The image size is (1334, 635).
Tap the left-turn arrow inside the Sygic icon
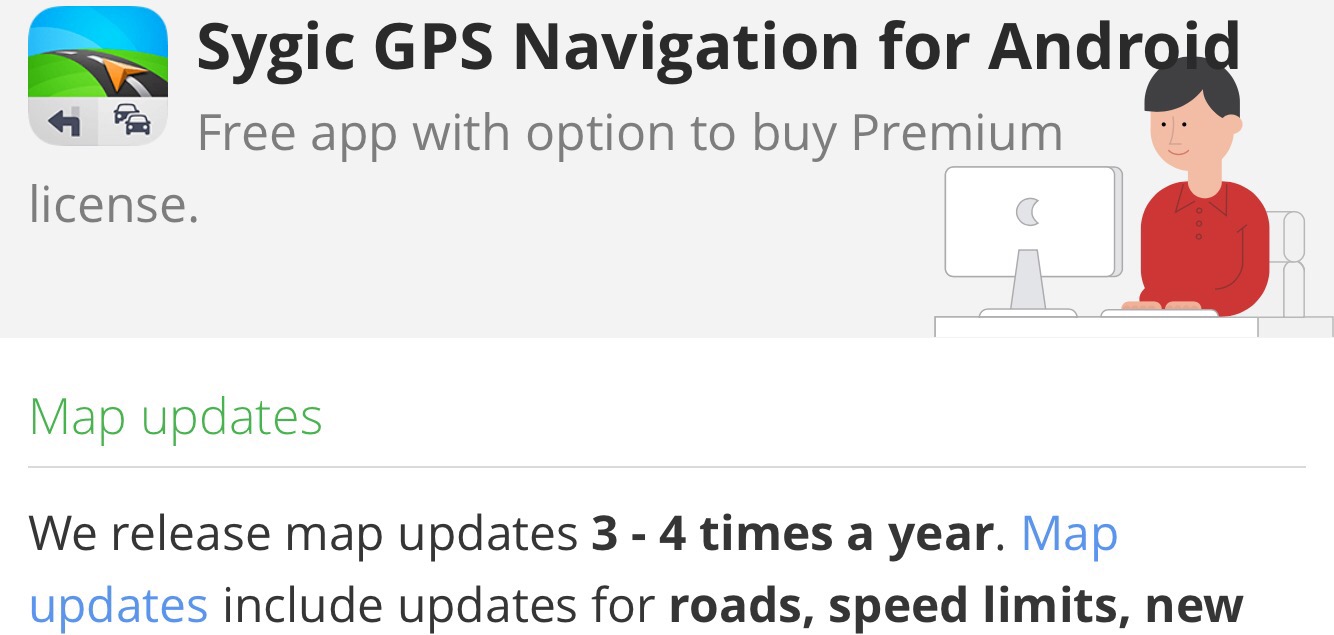tap(63, 123)
